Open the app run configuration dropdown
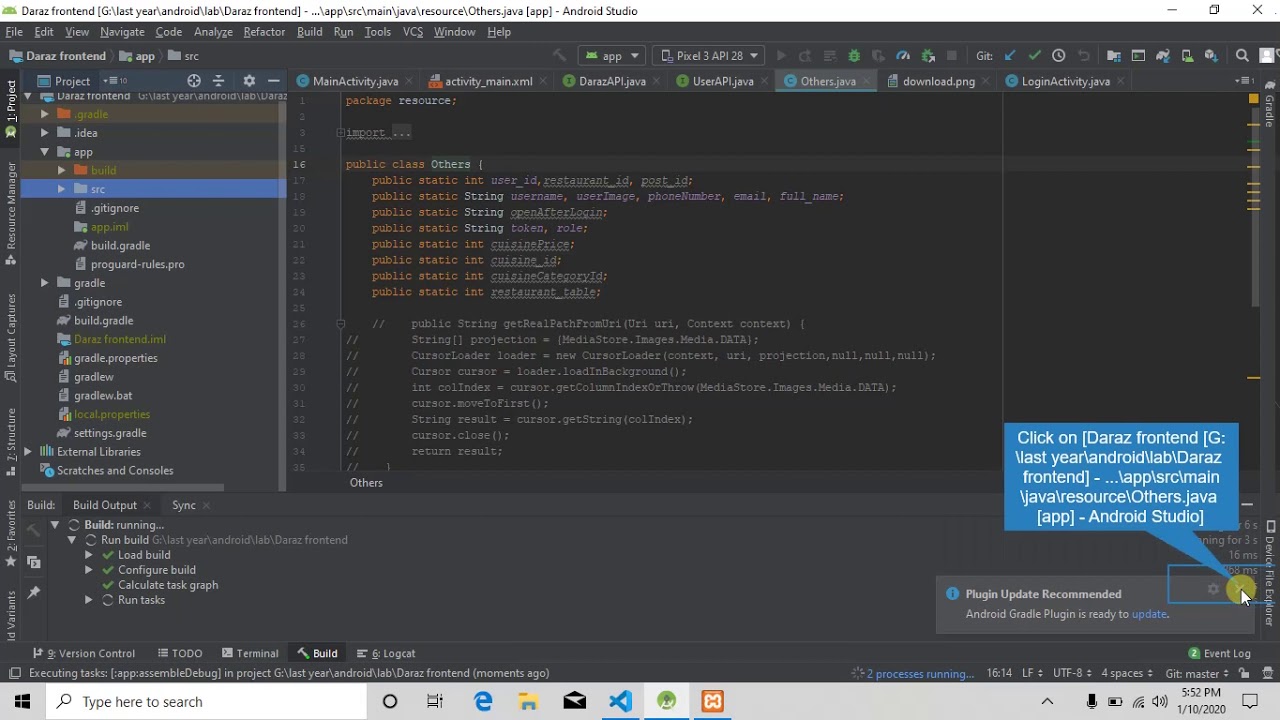The height and width of the screenshot is (720, 1280). [612, 56]
